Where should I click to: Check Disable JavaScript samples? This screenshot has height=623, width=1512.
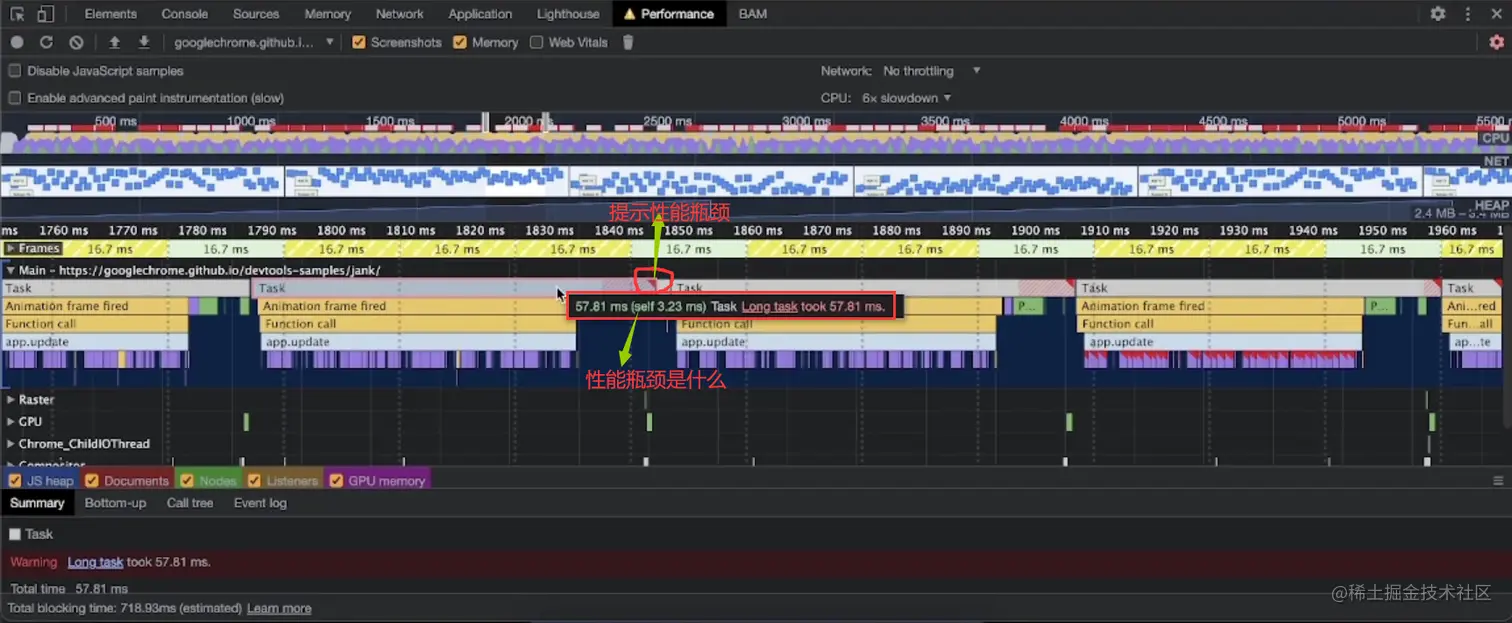pos(15,71)
